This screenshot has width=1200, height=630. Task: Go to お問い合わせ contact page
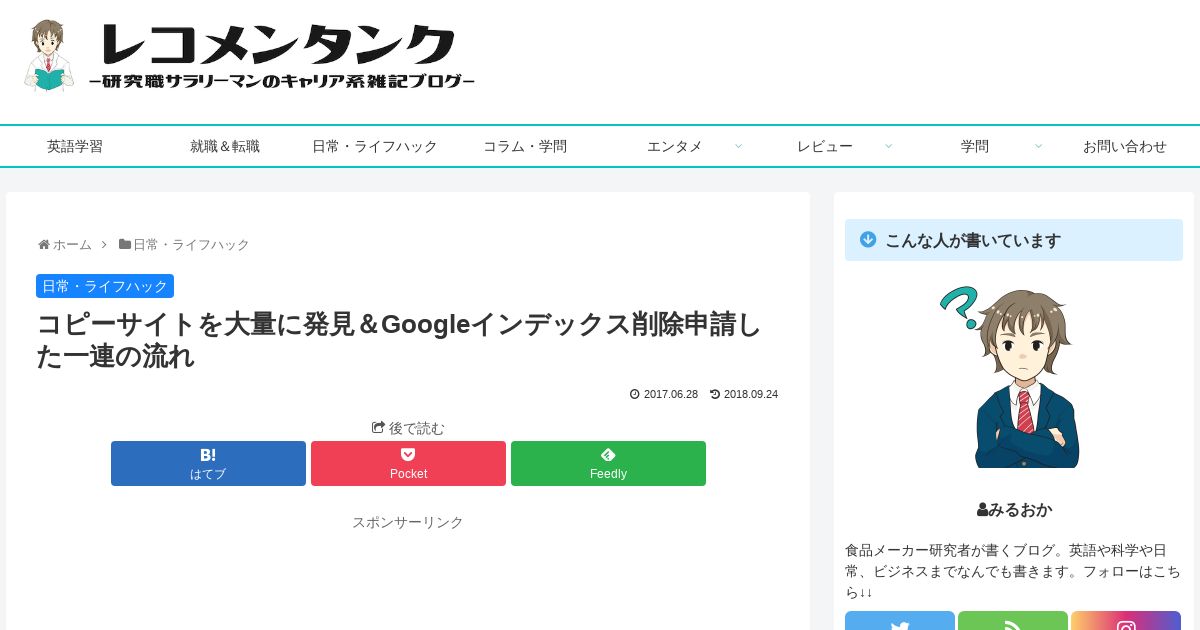point(1125,146)
